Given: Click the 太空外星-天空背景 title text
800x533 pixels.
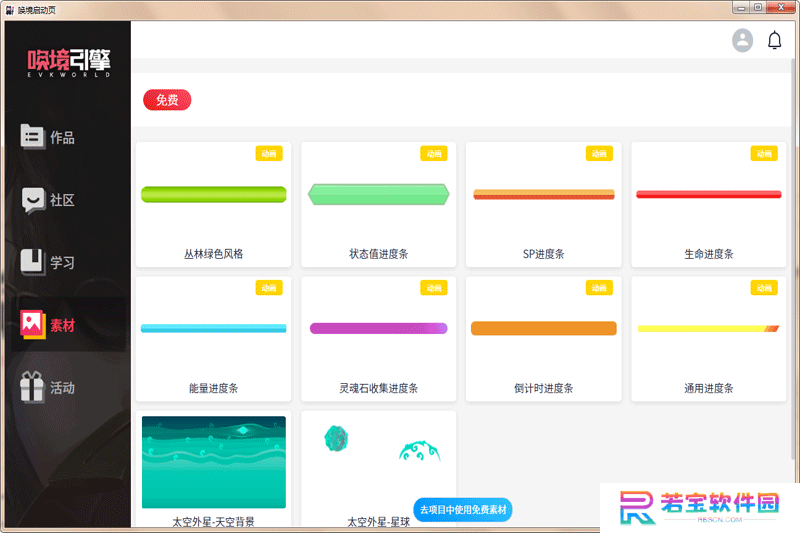Looking at the screenshot, I should [x=213, y=521].
